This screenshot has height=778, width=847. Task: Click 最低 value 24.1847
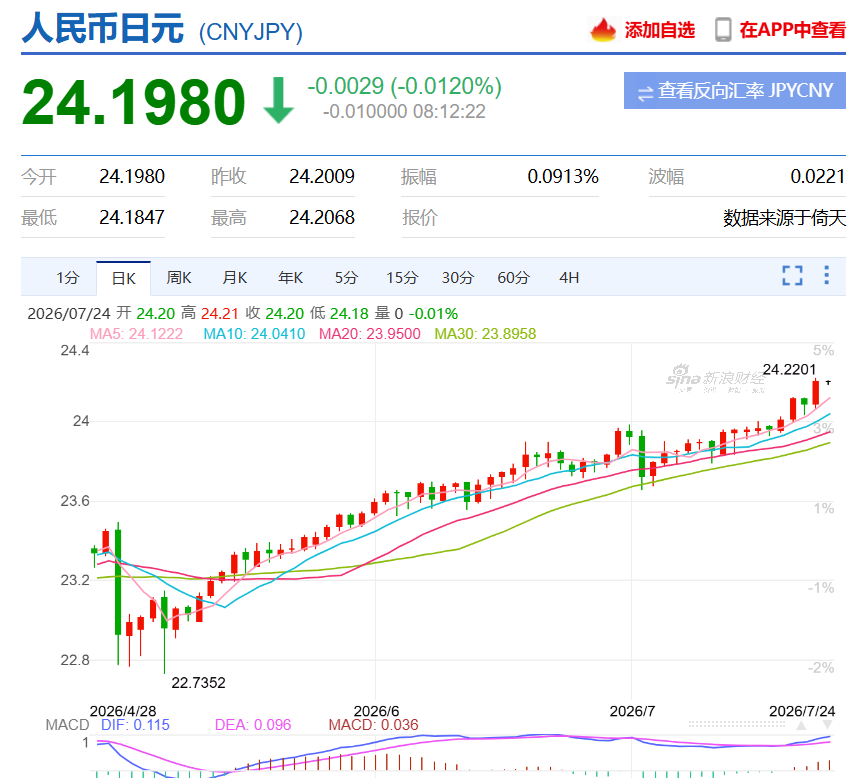(132, 218)
